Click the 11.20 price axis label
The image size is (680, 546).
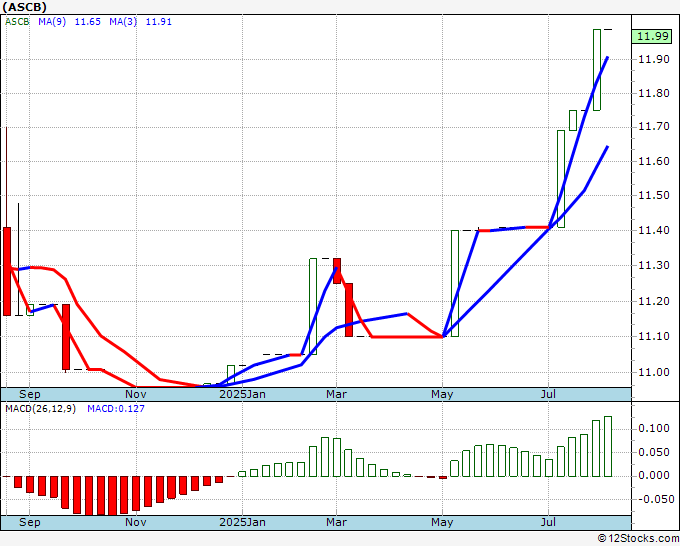654,301
